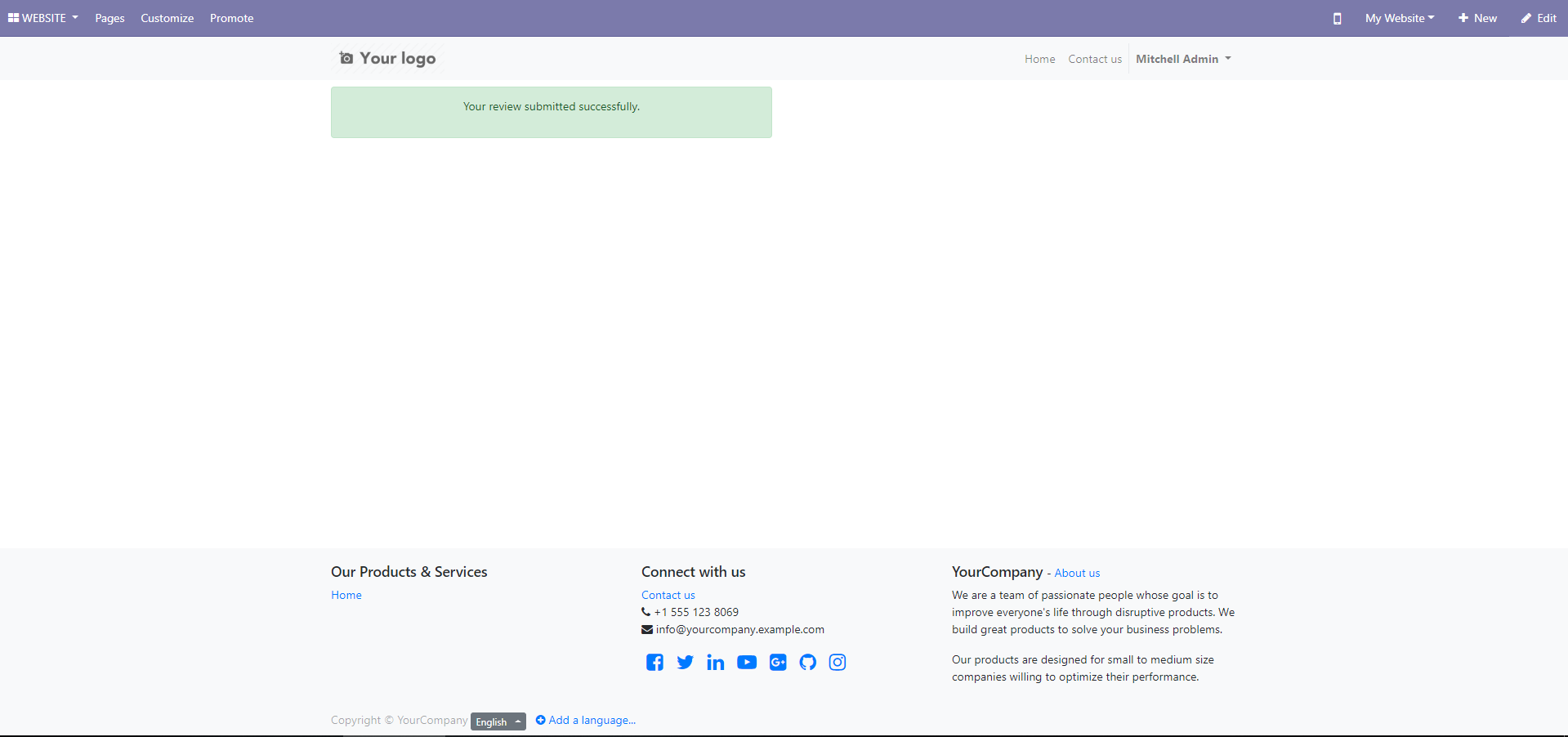
Task: Click the New page button
Action: point(1477,18)
